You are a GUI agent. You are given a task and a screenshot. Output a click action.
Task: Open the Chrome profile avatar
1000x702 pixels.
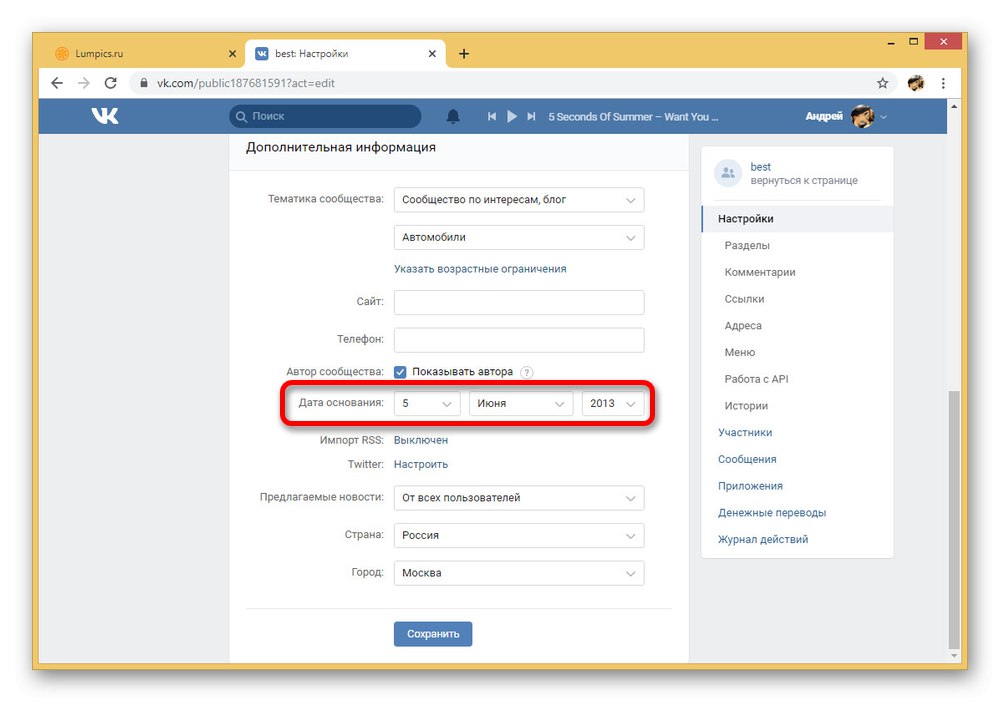point(916,83)
